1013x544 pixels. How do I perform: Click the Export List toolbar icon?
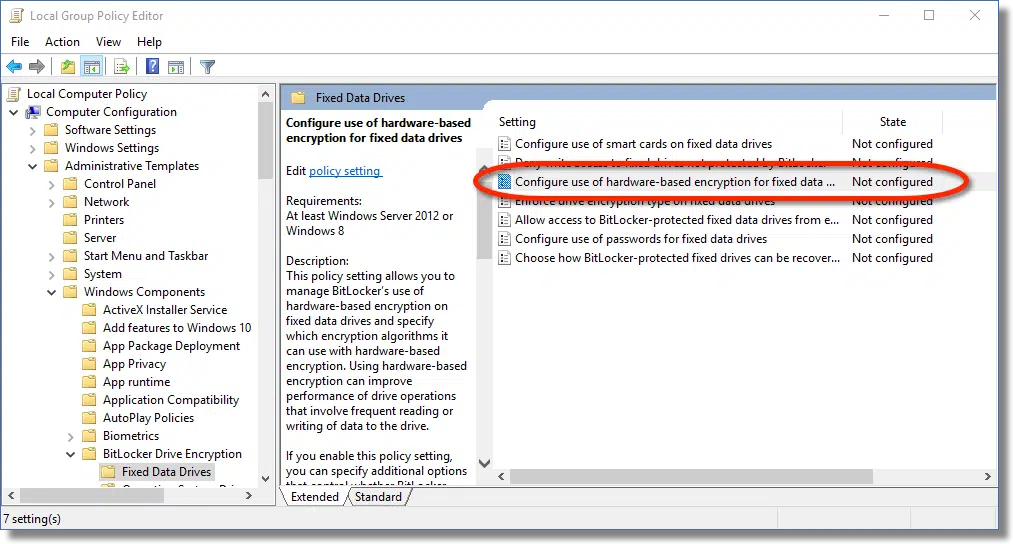coord(122,67)
